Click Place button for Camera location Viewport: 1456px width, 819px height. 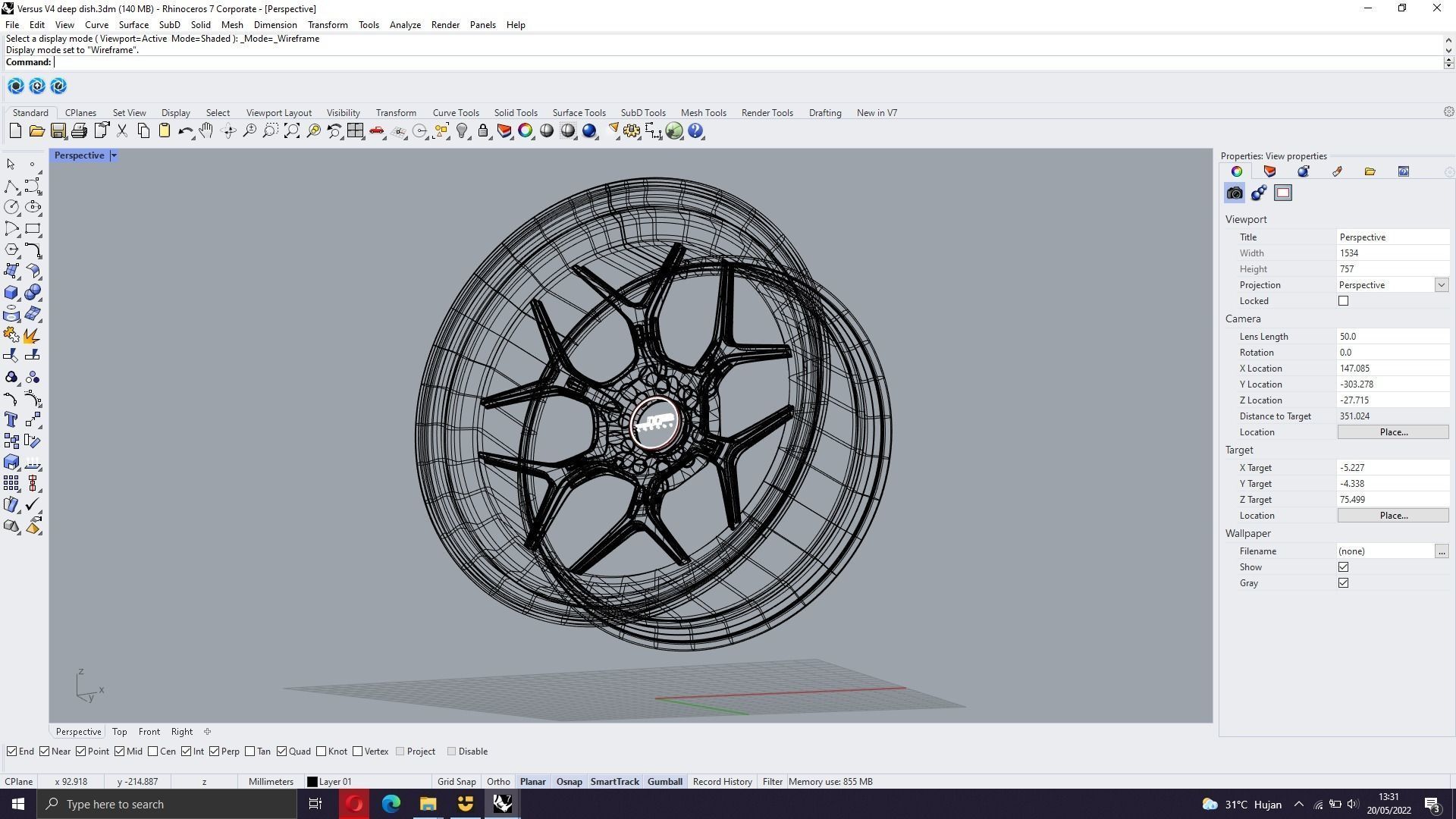click(x=1393, y=432)
